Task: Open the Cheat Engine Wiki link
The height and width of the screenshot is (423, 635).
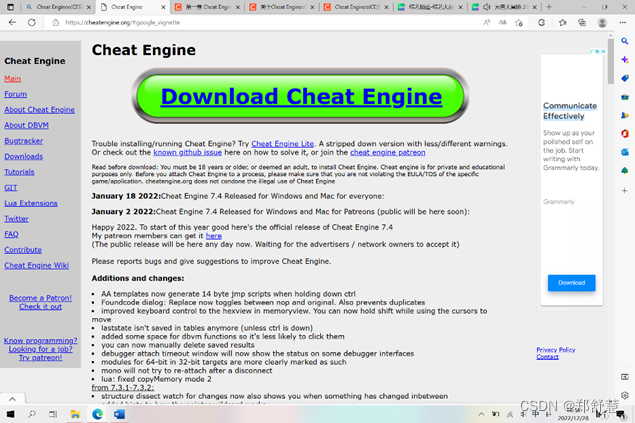Action: pos(36,265)
